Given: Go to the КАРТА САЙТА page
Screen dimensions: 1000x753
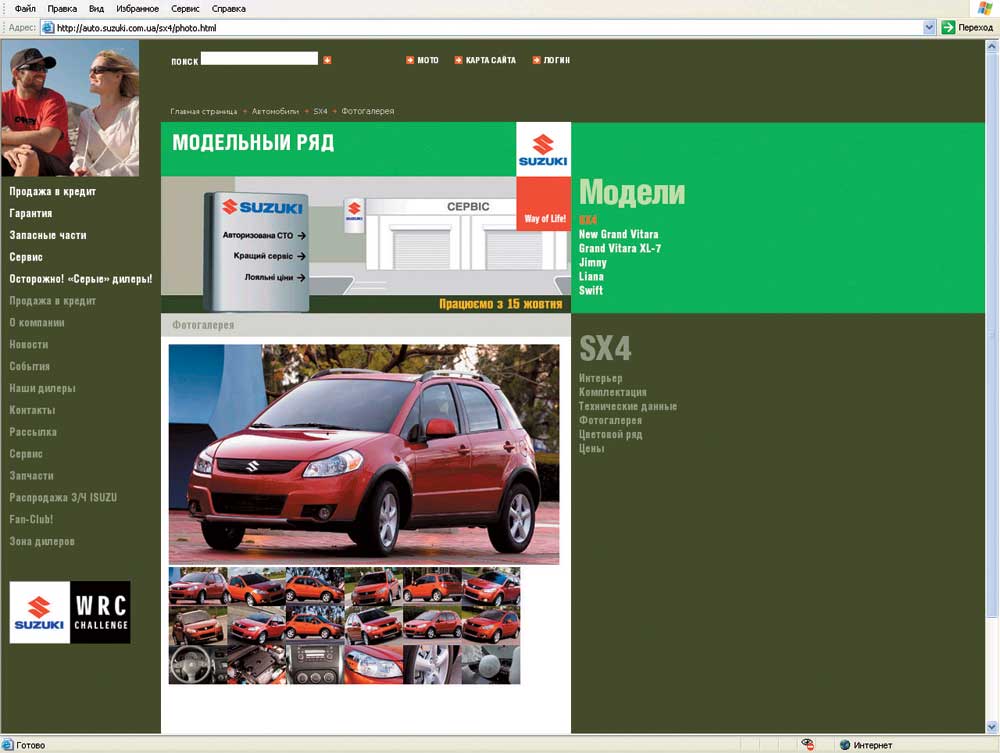Looking at the screenshot, I should (490, 61).
